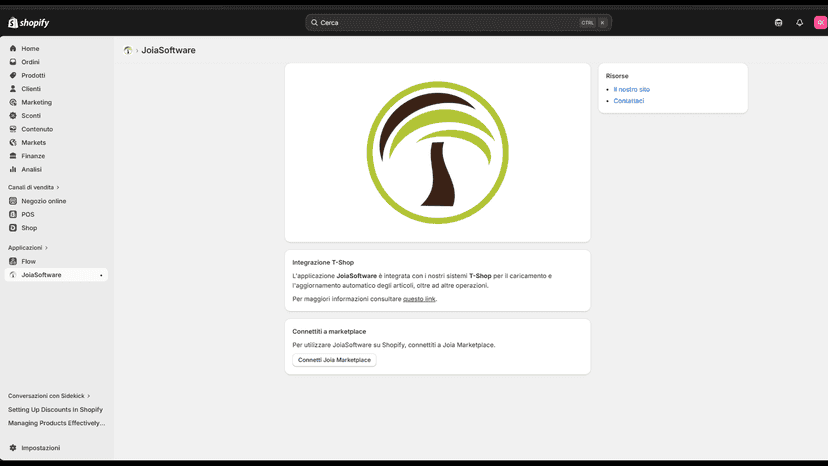Open Contattaci link

tap(628, 101)
